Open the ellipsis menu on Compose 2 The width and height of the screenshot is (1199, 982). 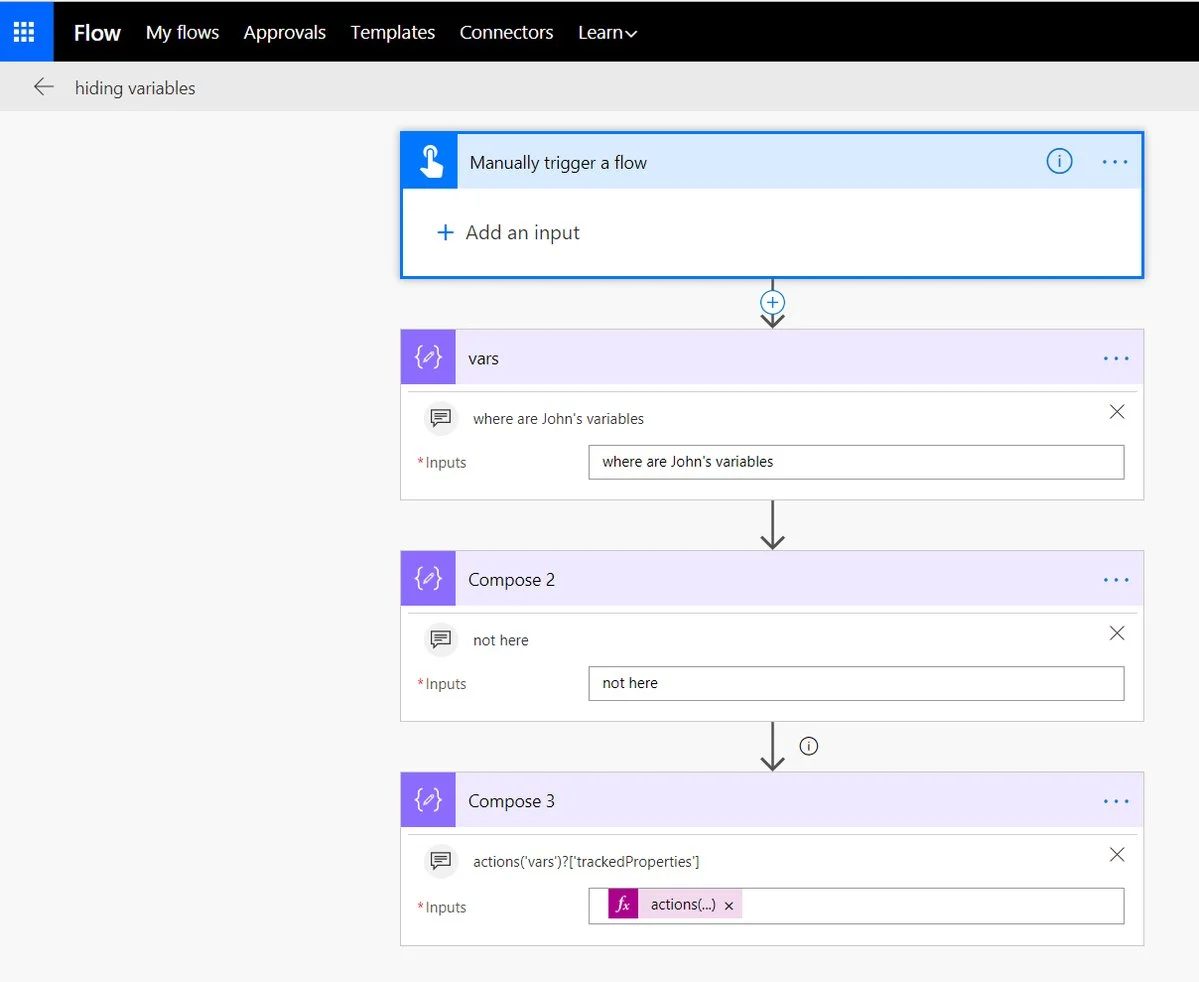[1116, 579]
